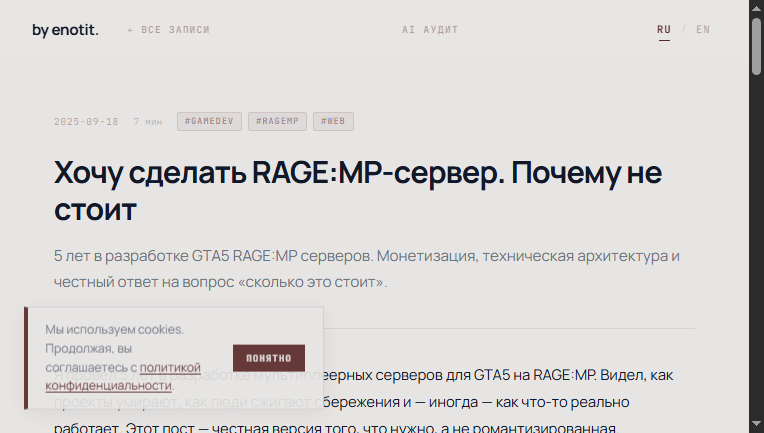
Task: Click the 'Мы используем cookies' notice text
Action: tap(114, 329)
